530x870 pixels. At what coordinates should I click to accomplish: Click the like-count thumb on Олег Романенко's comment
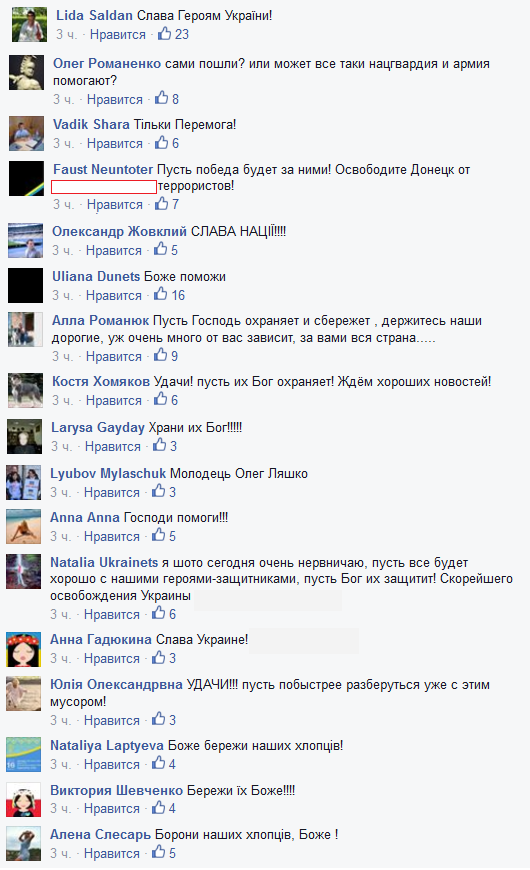[161, 99]
